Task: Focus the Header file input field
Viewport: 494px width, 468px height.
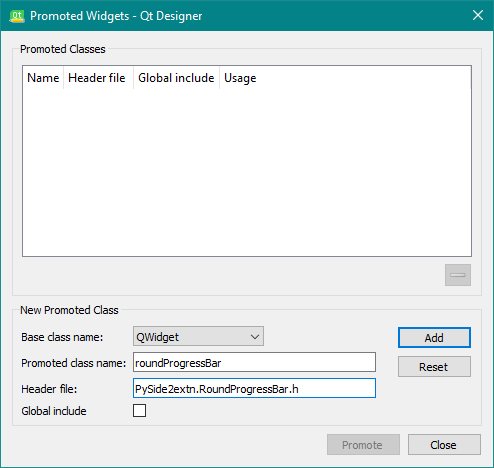Action: click(x=254, y=388)
